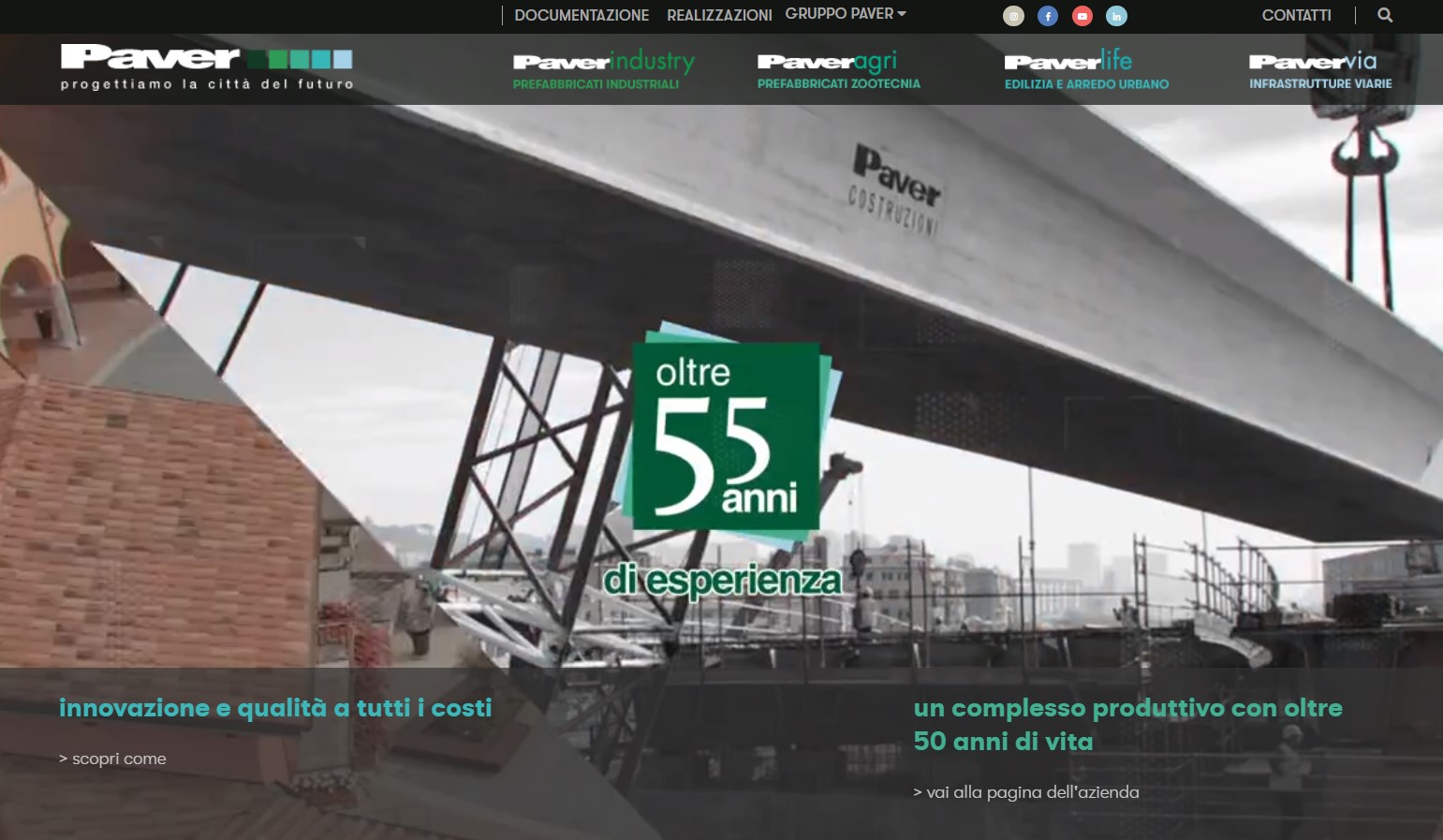1443x840 pixels.
Task: Click 'innovazione e qualità a tutti i costi' heading
Action: click(x=275, y=708)
